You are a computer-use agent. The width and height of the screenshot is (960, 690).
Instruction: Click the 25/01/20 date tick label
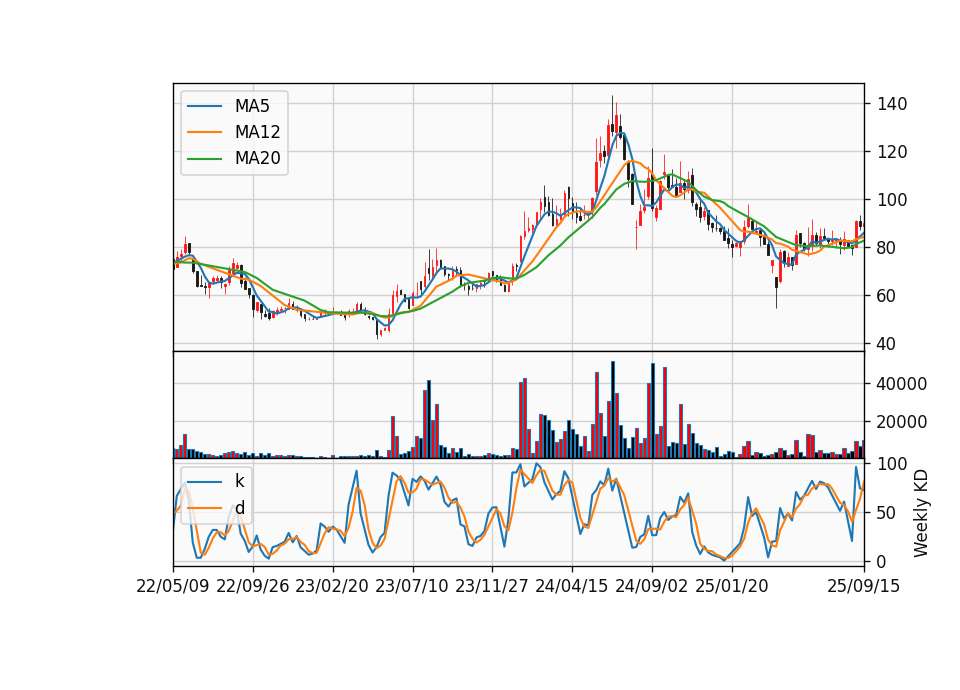pos(732,586)
